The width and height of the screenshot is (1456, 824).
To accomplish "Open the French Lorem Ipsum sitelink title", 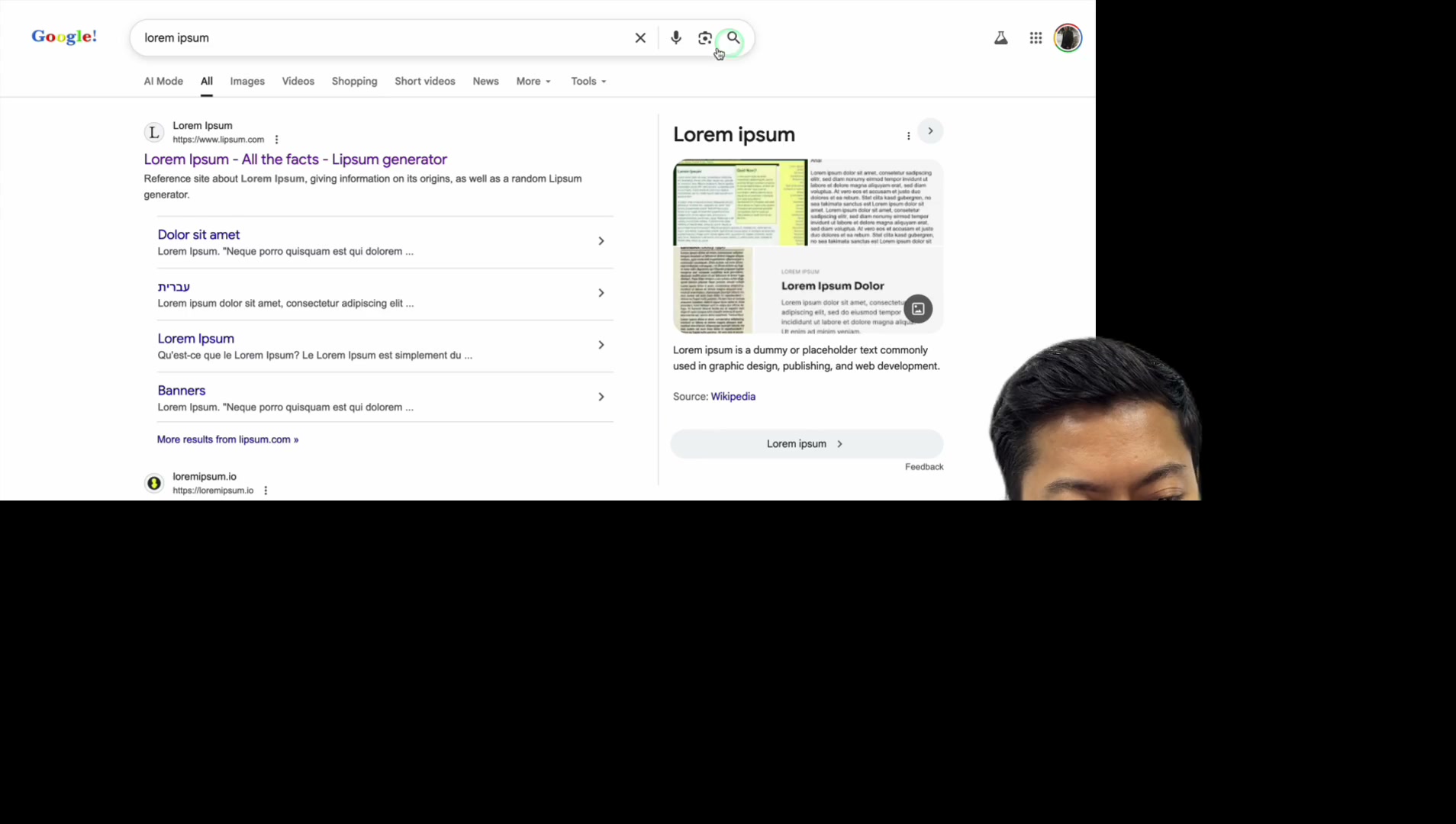I will click(x=195, y=339).
